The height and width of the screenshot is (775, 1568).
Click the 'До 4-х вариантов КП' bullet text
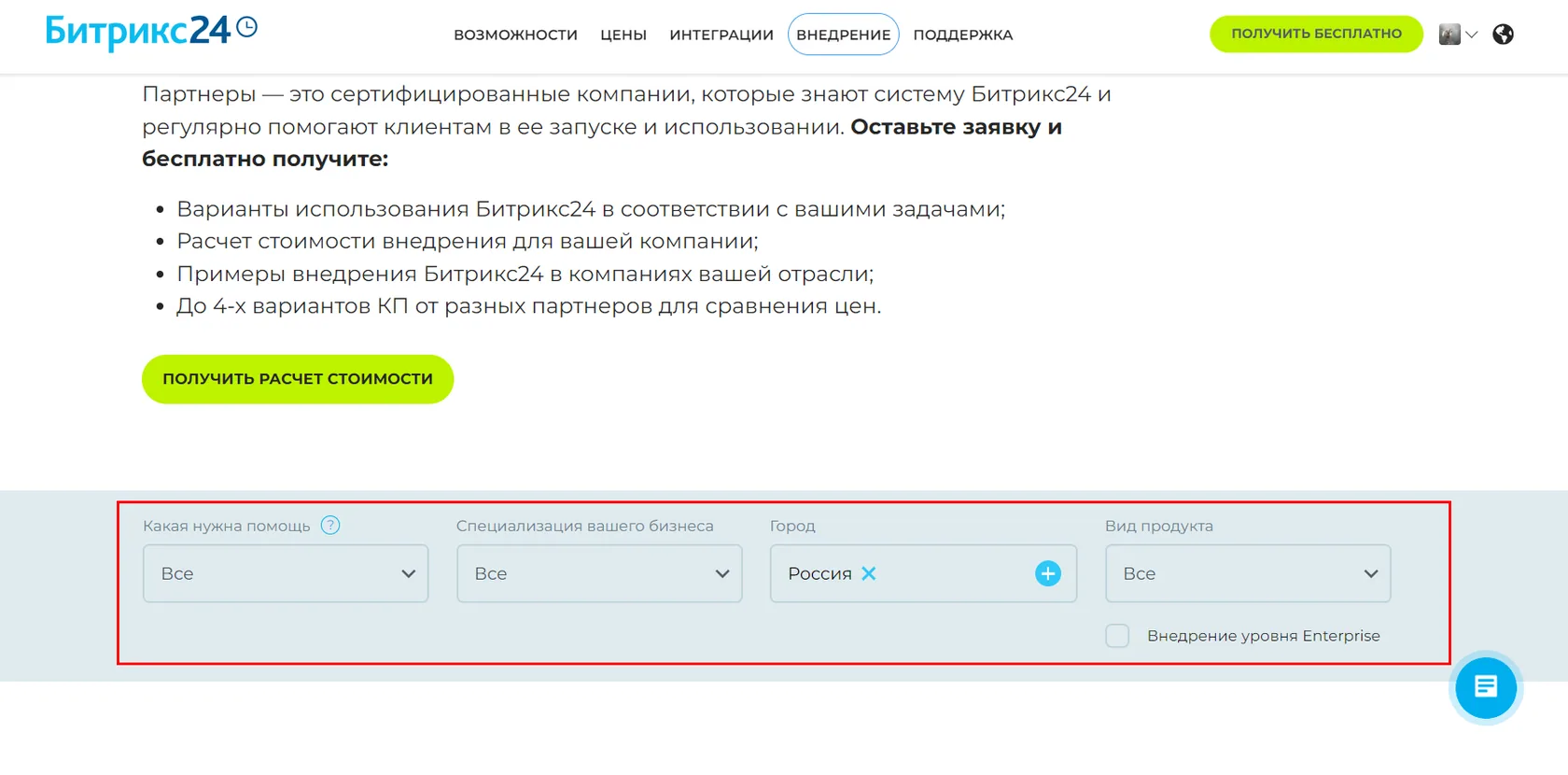point(529,306)
